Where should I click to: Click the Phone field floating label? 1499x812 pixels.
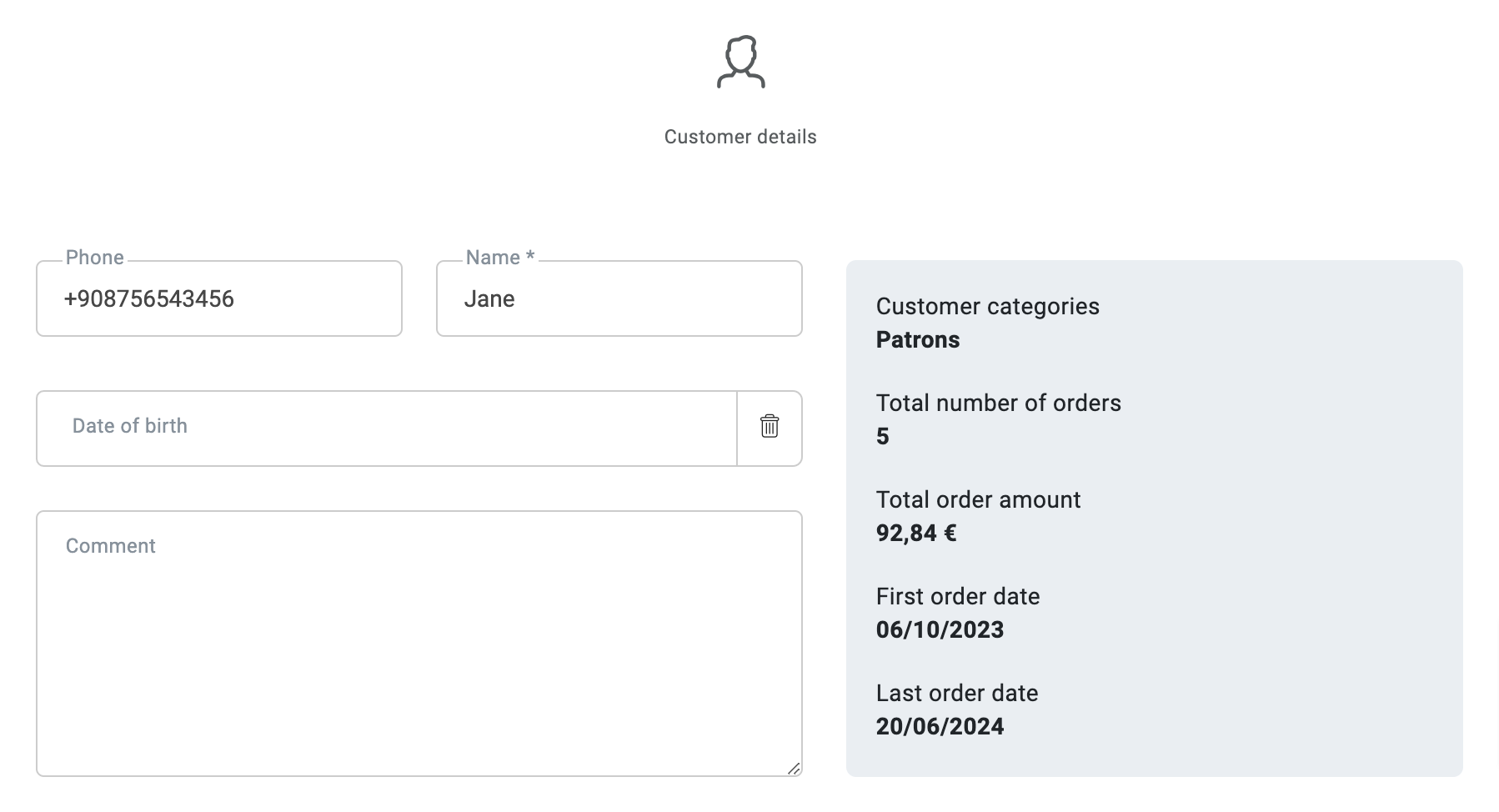click(94, 258)
